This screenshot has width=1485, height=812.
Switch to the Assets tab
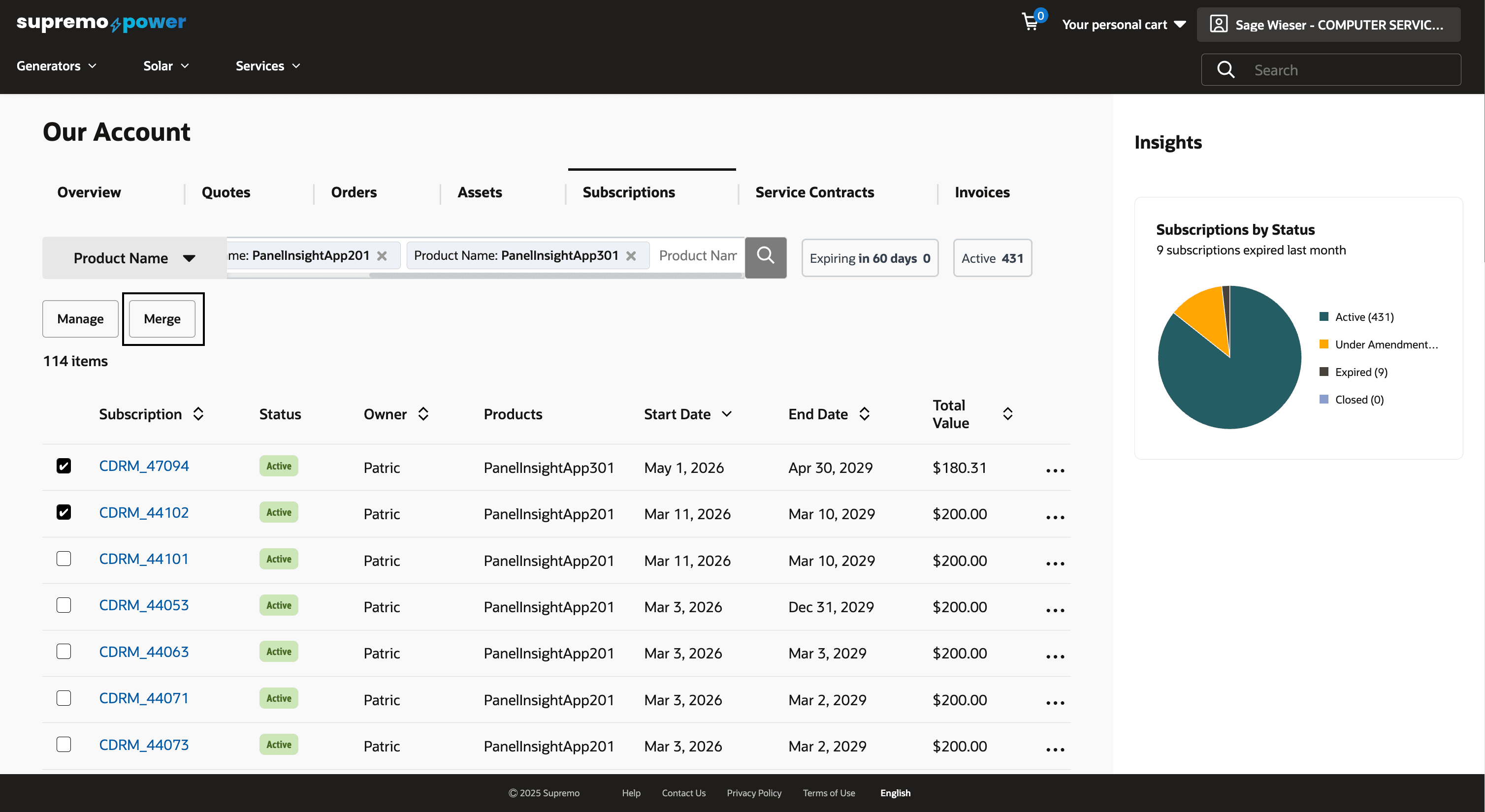[480, 192]
